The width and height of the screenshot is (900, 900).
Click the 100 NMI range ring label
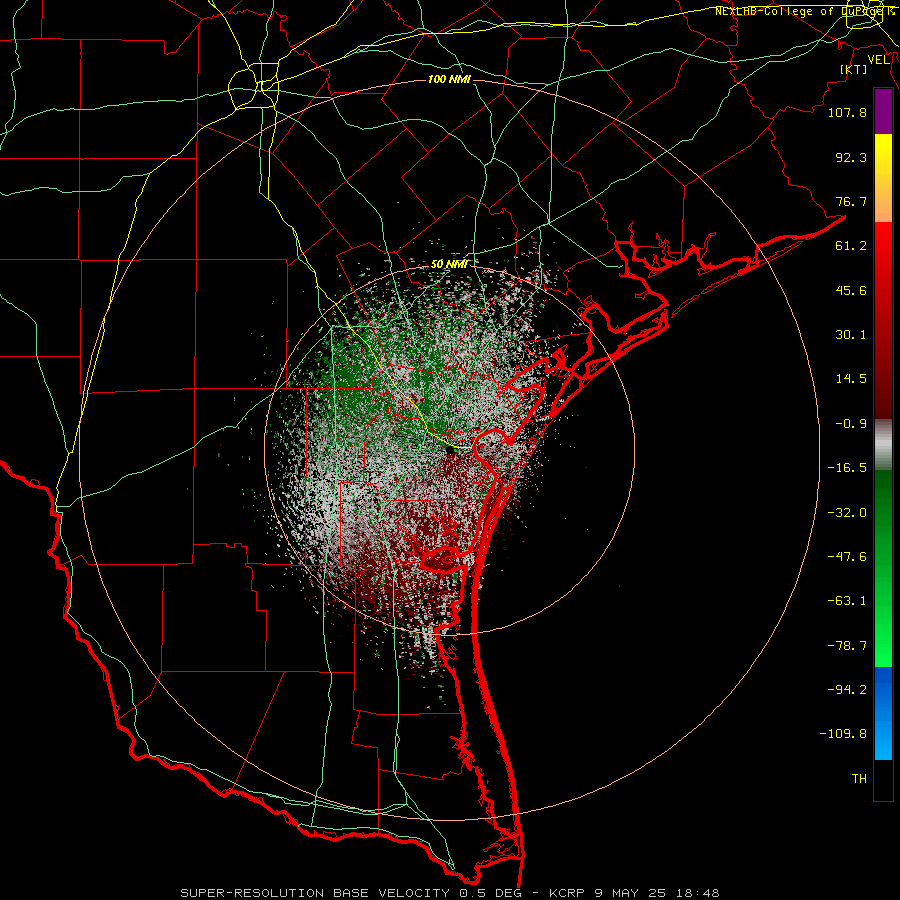click(x=449, y=79)
